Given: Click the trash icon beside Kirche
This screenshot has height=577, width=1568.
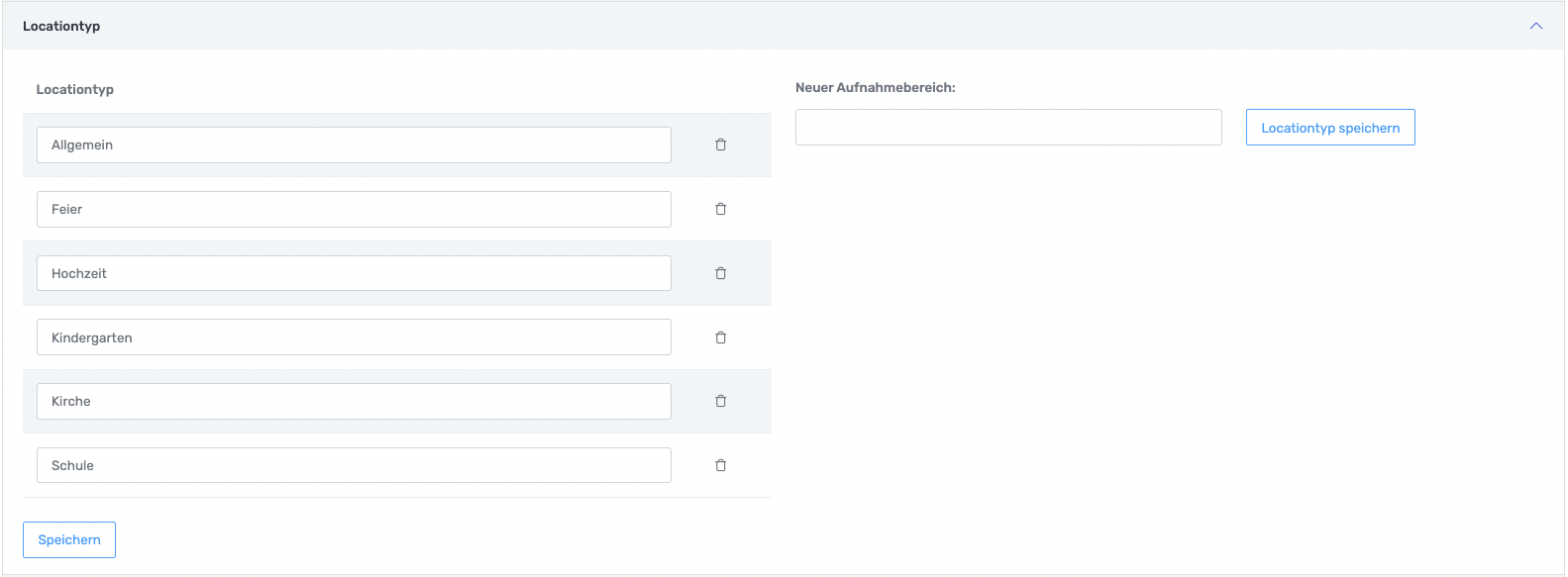Looking at the screenshot, I should point(720,401).
